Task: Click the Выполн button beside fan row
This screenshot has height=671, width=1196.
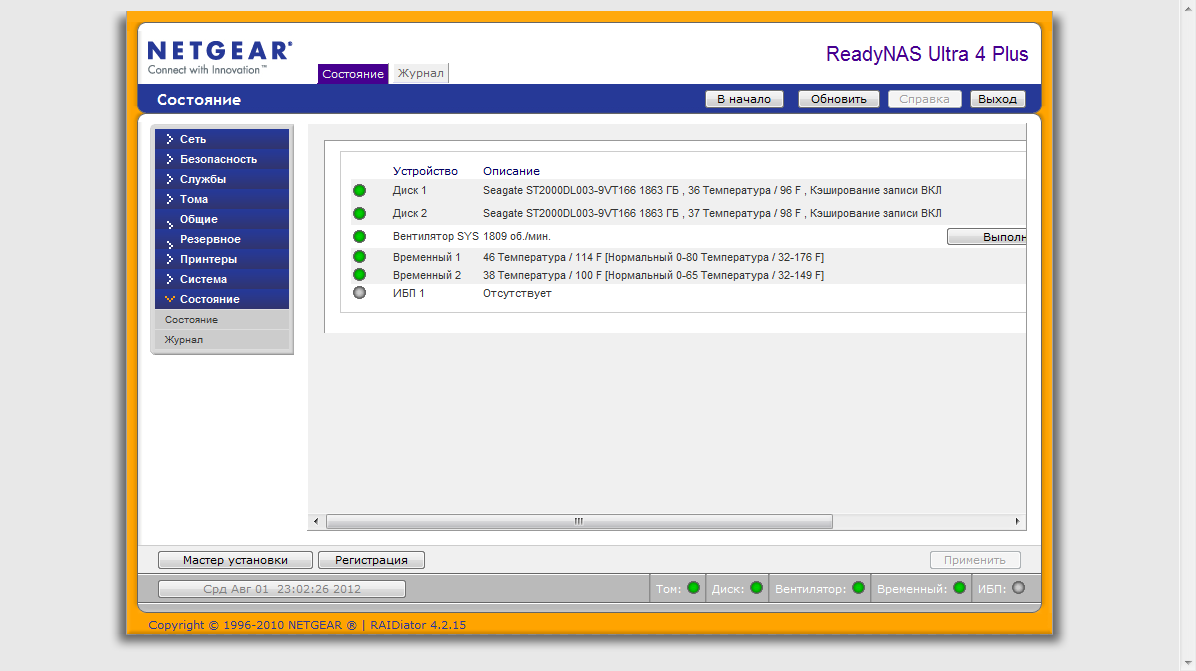Action: tap(986, 236)
